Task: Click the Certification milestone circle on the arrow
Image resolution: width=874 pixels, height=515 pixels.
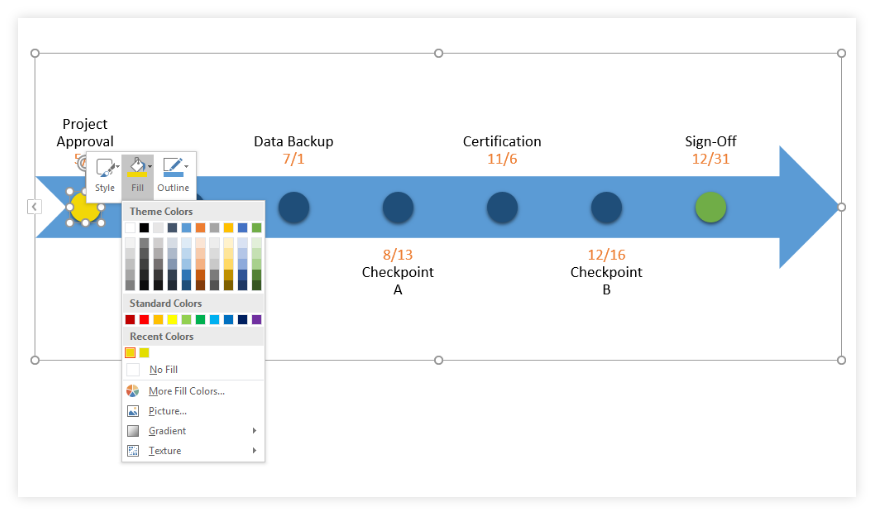Action: click(x=502, y=207)
